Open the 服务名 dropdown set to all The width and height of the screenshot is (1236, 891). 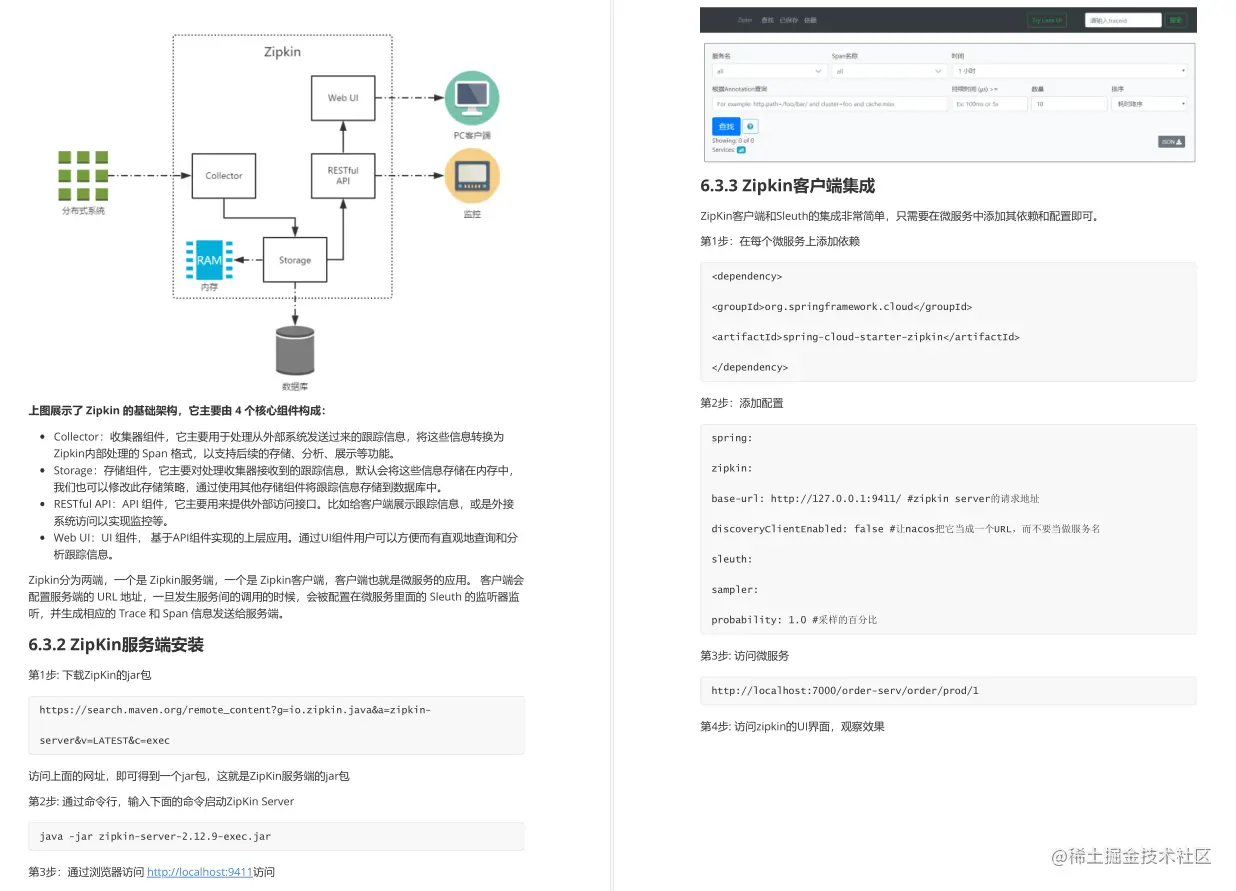point(769,72)
